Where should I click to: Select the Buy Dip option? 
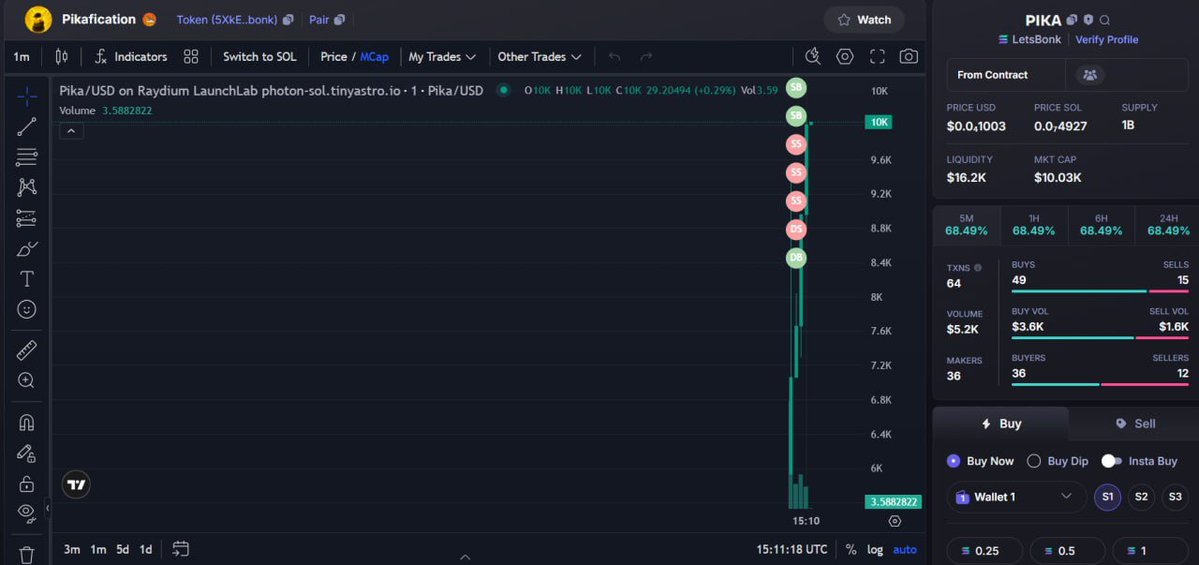[1057, 461]
